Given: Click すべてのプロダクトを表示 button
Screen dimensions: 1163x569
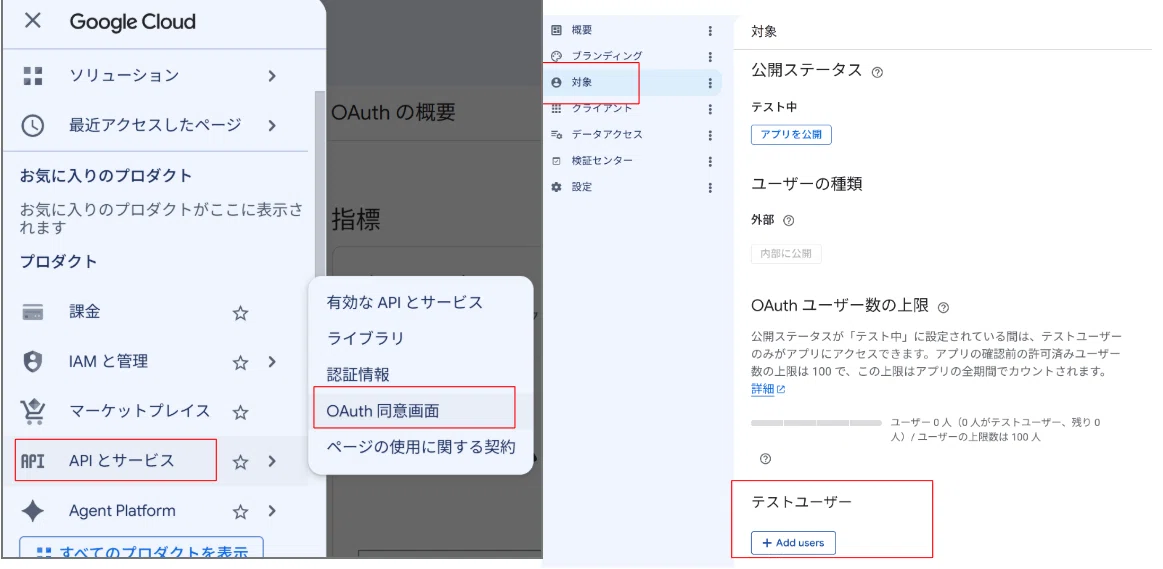Looking at the screenshot, I should pyautogui.click(x=142, y=547).
